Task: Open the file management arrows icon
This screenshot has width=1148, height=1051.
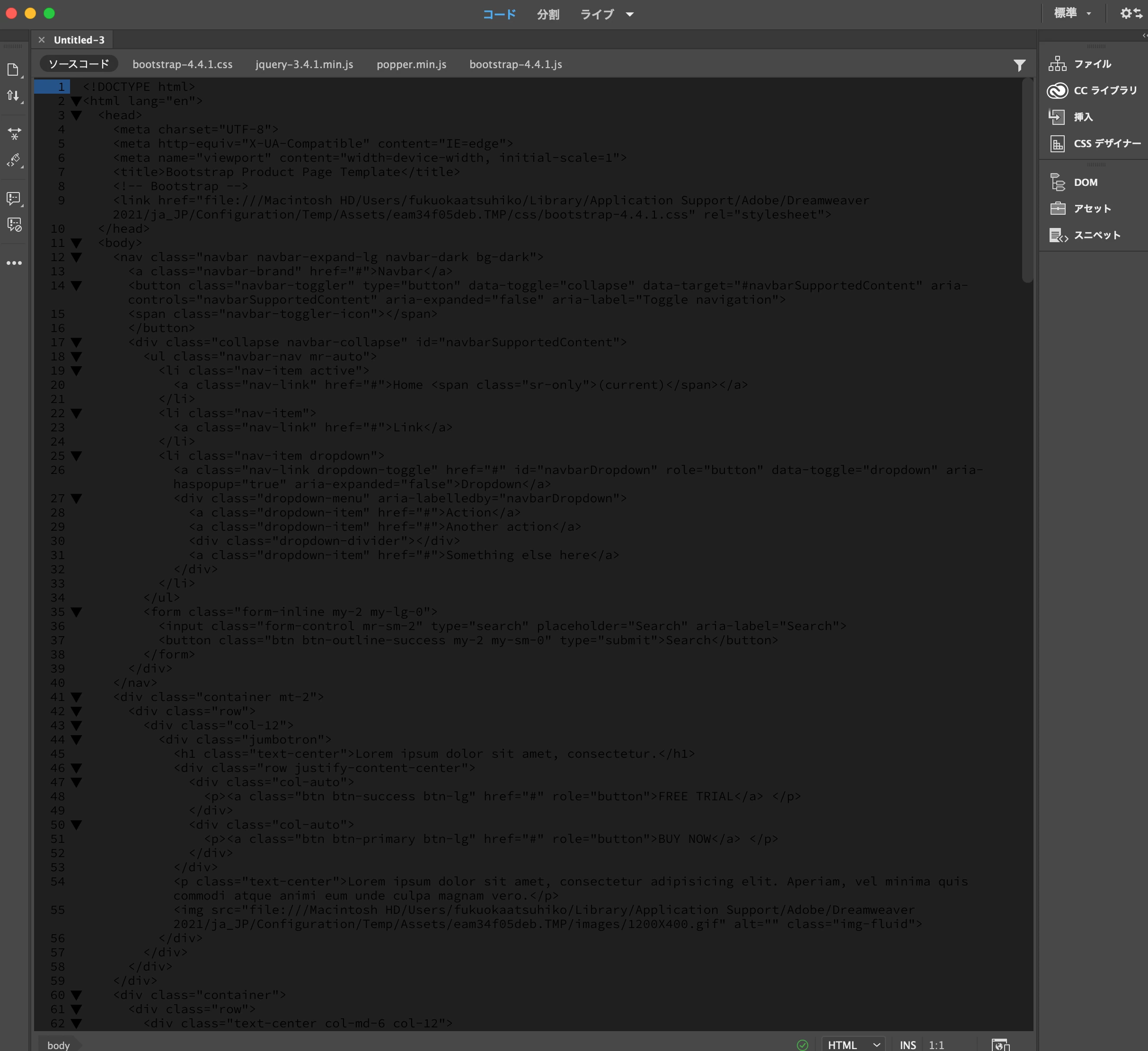Action: [14, 96]
